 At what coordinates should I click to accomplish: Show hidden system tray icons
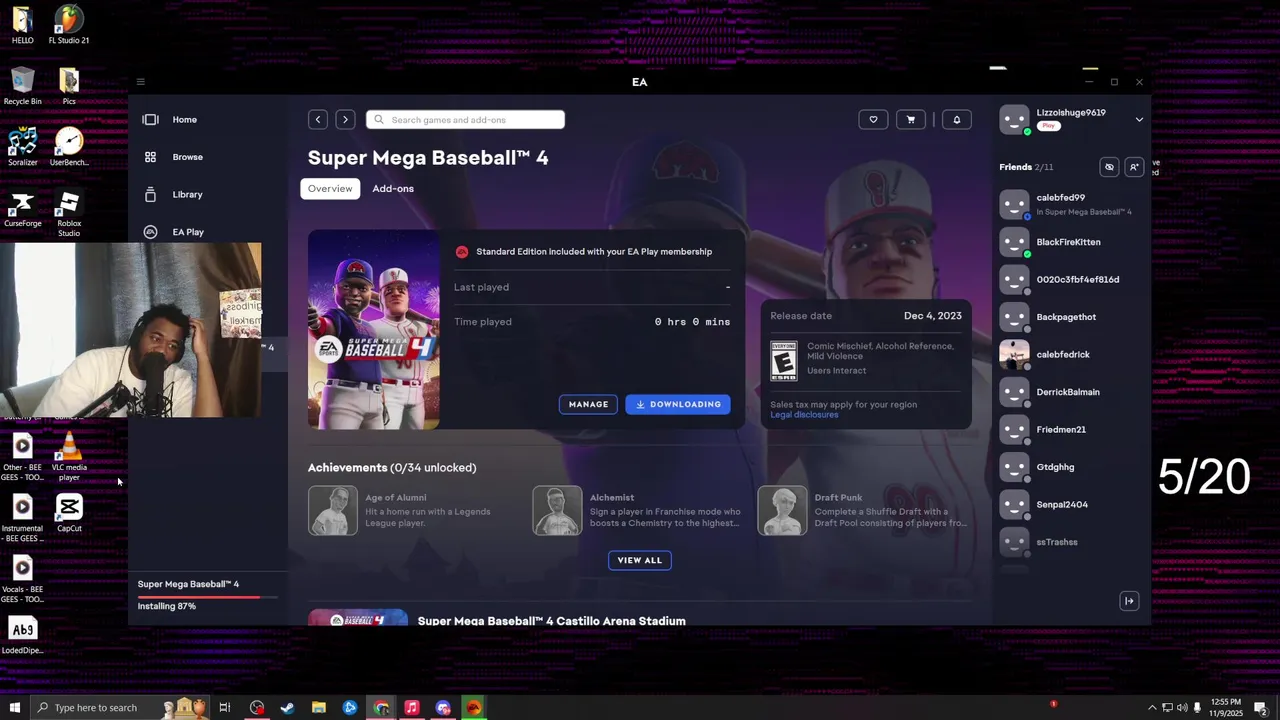pyautogui.click(x=1151, y=708)
